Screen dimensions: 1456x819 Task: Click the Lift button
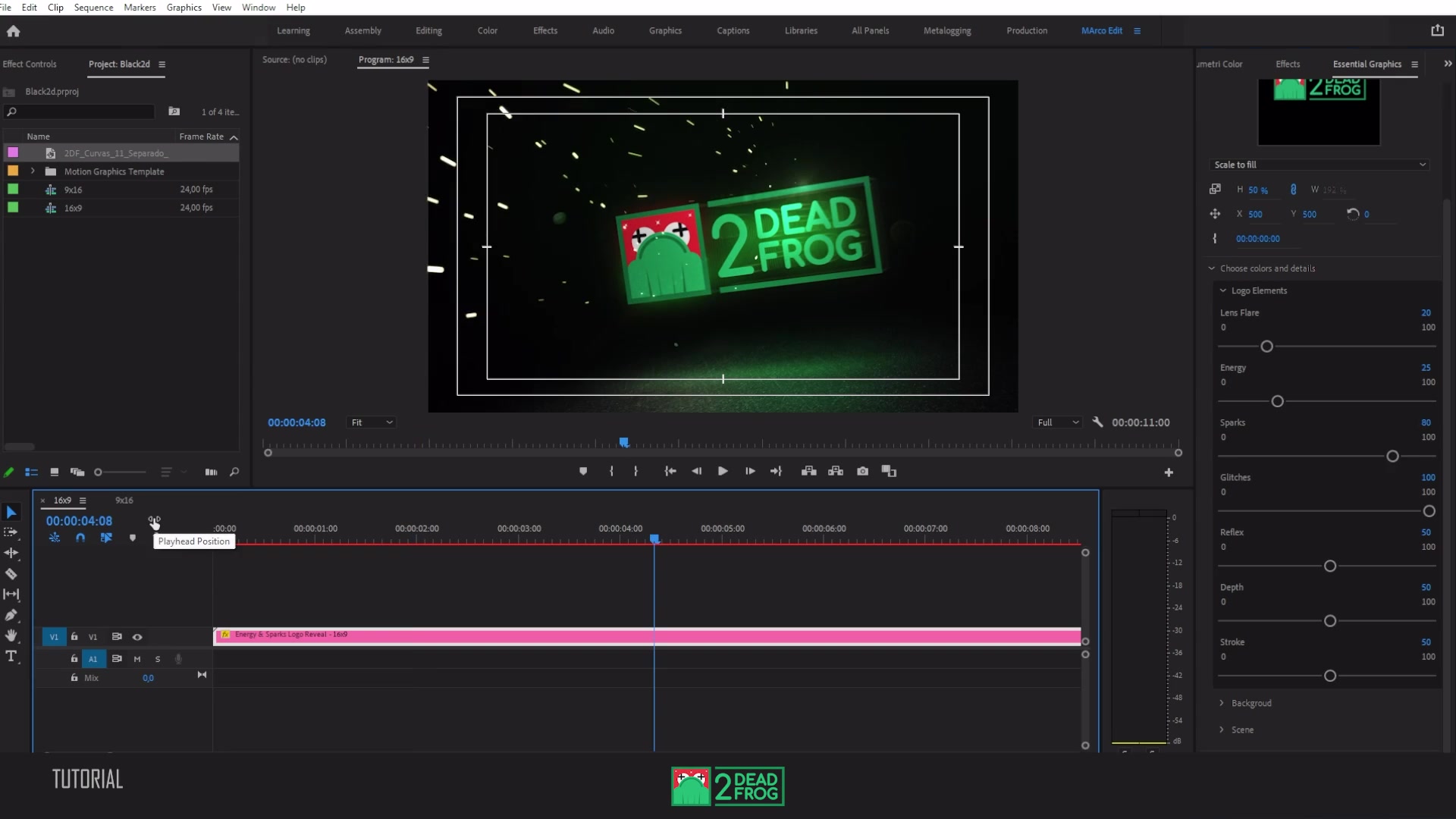pyautogui.click(x=809, y=472)
